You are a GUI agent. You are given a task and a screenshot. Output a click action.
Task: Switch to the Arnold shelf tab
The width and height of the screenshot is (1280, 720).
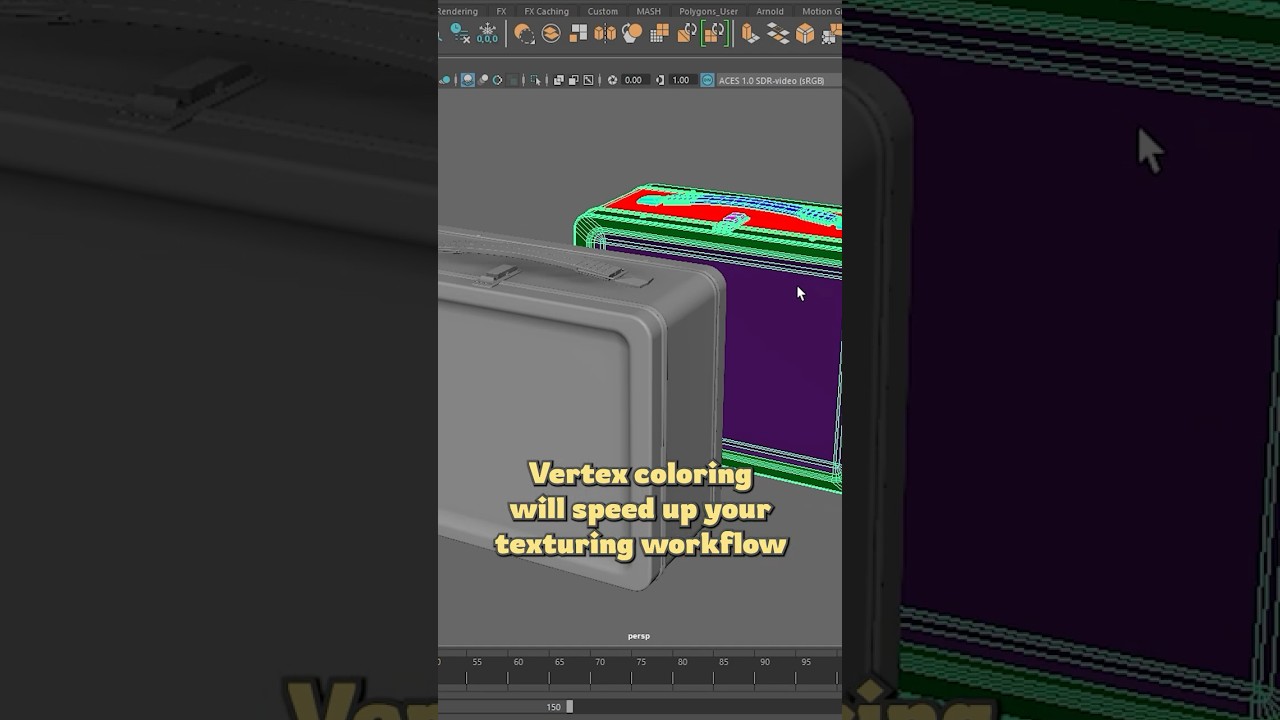click(x=770, y=11)
